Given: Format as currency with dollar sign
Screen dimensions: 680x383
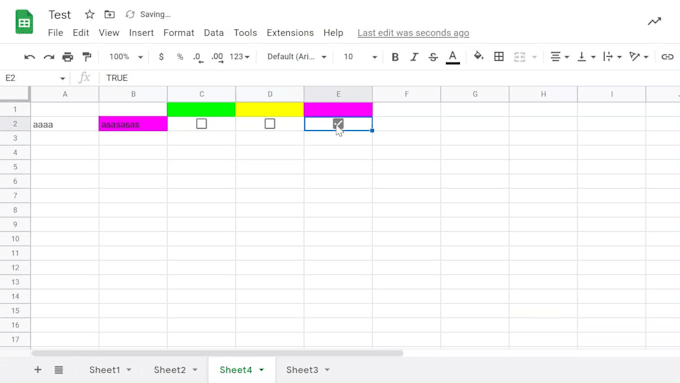Looking at the screenshot, I should point(161,57).
